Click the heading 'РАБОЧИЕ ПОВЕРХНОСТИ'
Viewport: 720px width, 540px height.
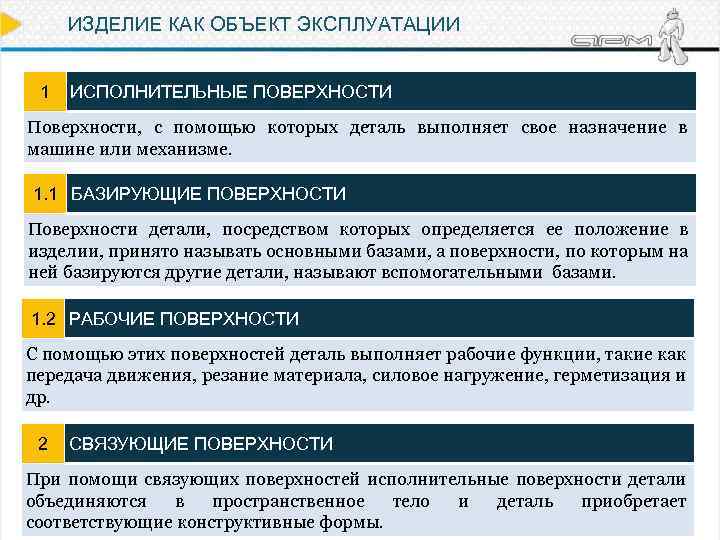coord(184,319)
